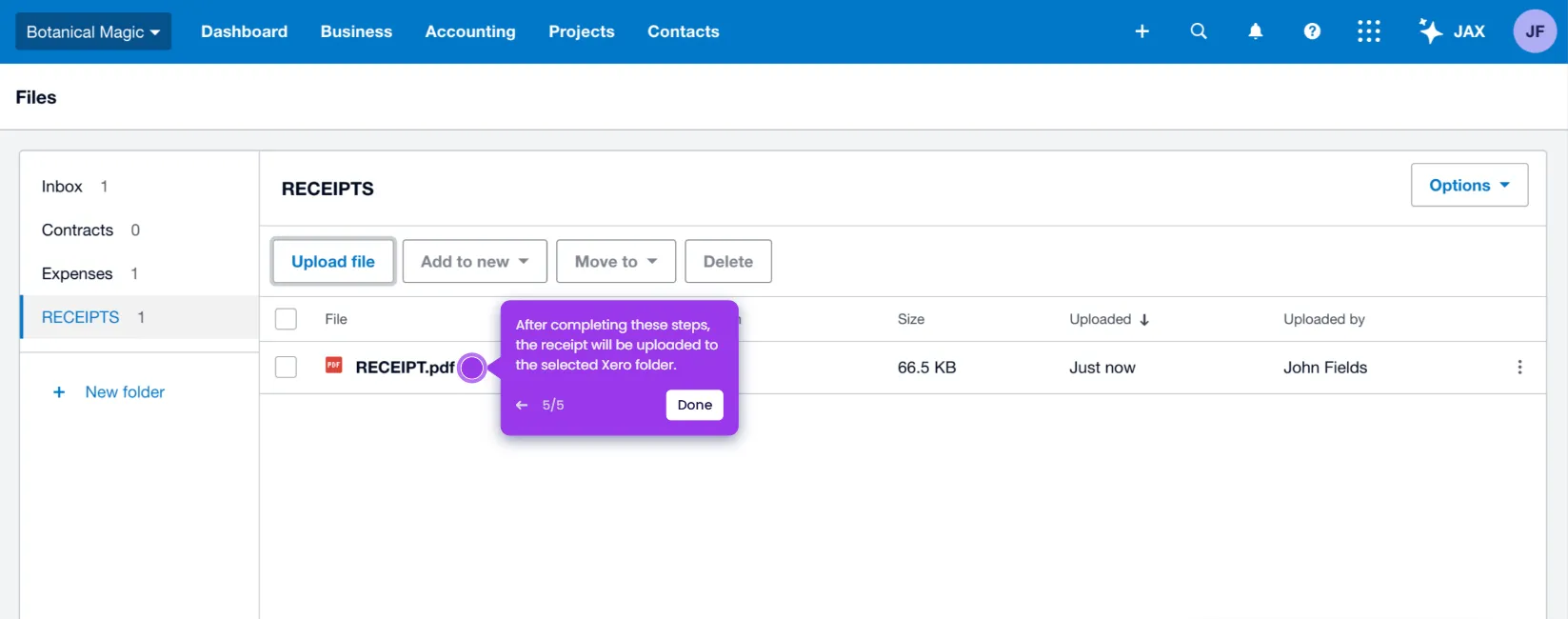Sort by the Uploaded by column header
The width and height of the screenshot is (1568, 619).
click(1324, 319)
